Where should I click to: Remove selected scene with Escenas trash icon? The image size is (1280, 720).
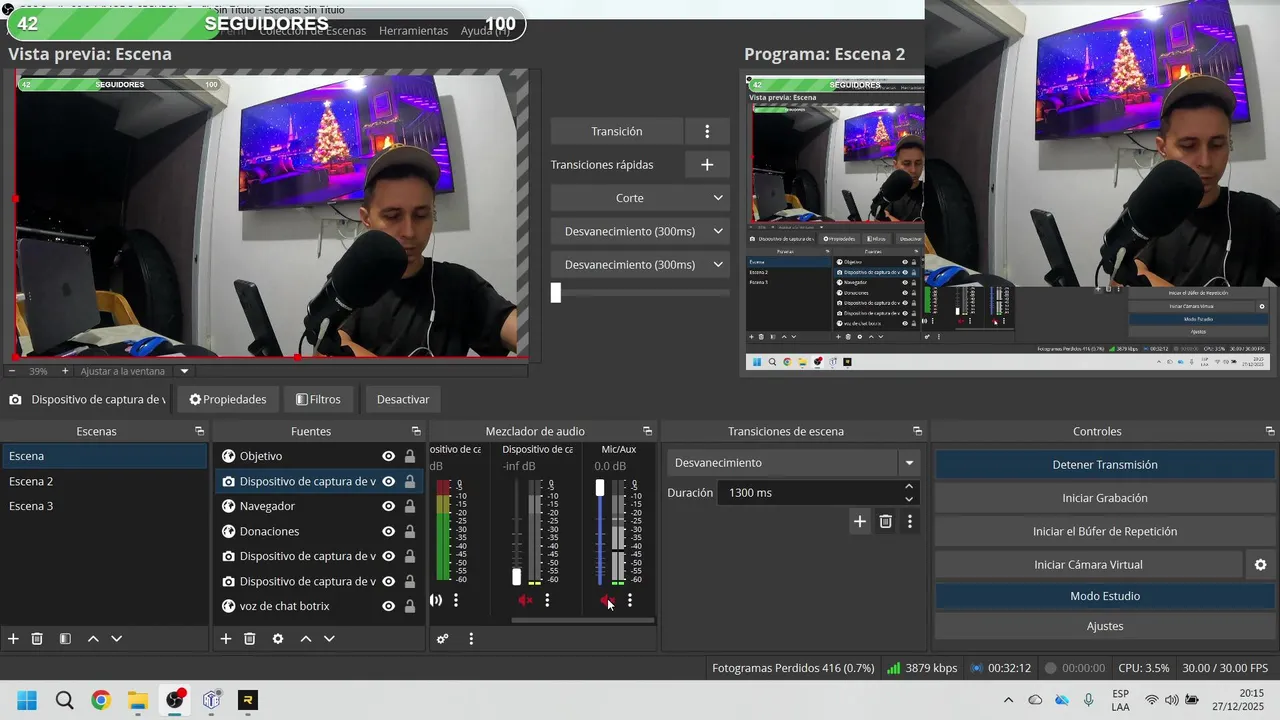[37, 639]
